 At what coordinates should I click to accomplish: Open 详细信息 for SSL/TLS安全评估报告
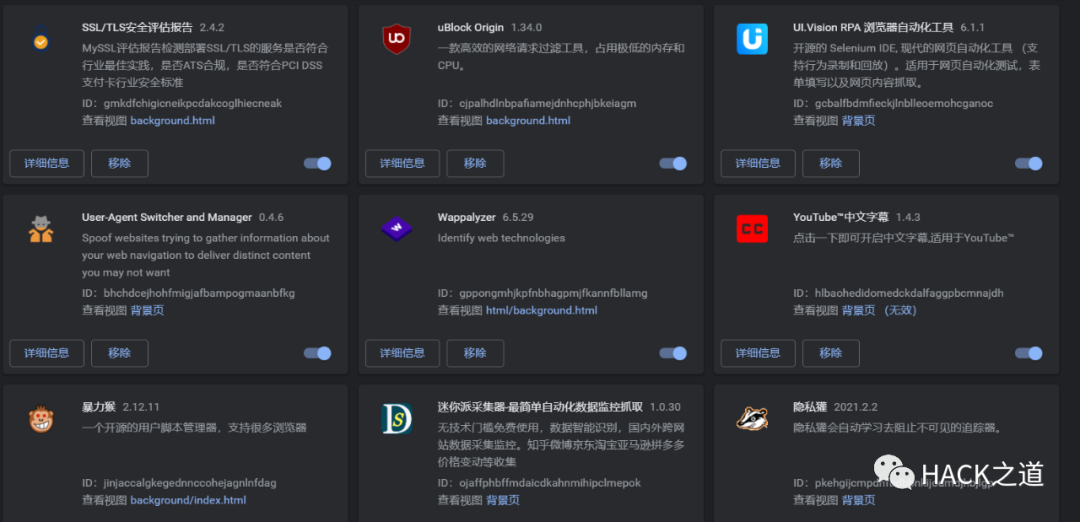tap(47, 163)
